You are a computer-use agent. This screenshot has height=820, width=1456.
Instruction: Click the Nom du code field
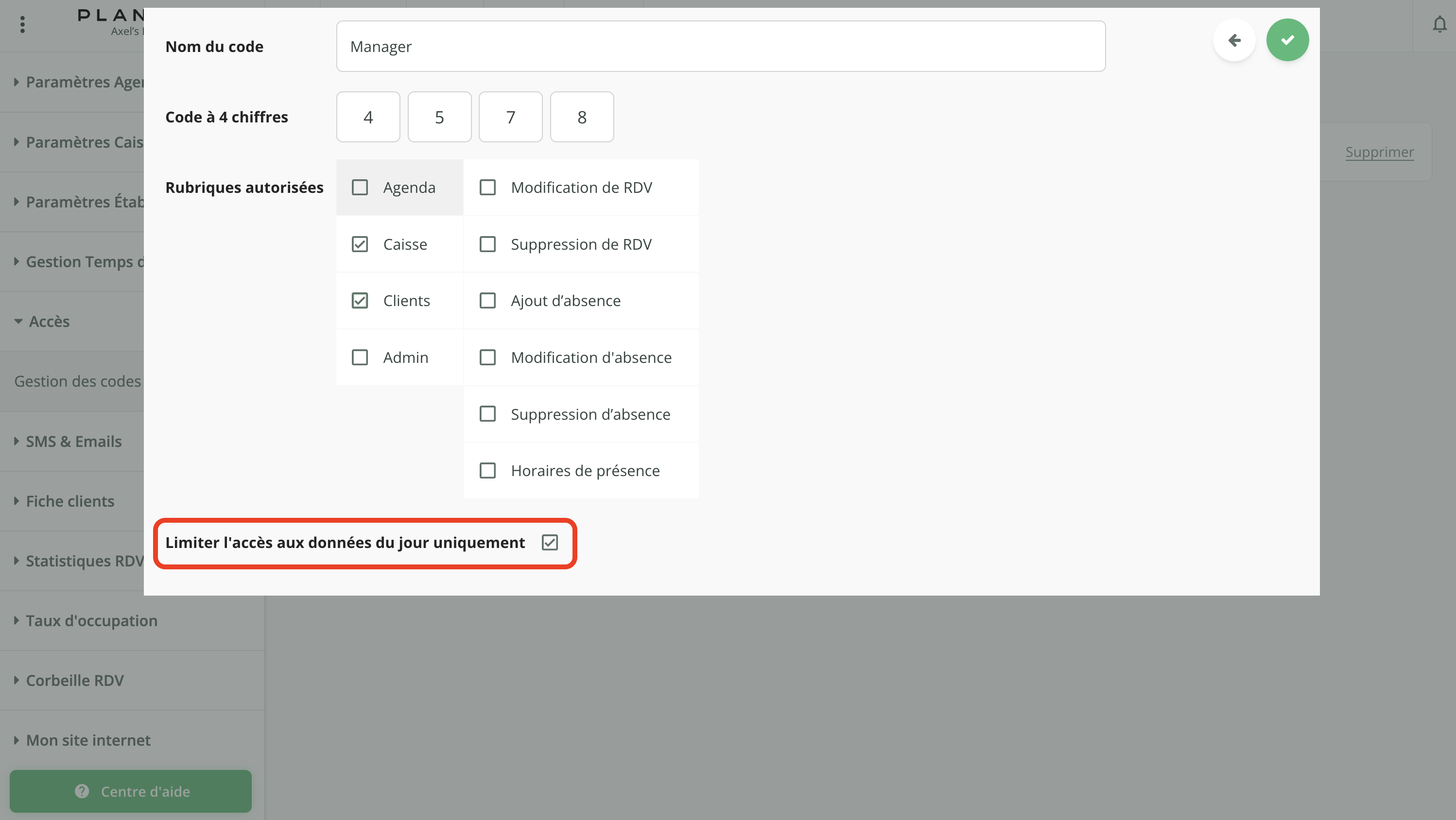point(720,46)
